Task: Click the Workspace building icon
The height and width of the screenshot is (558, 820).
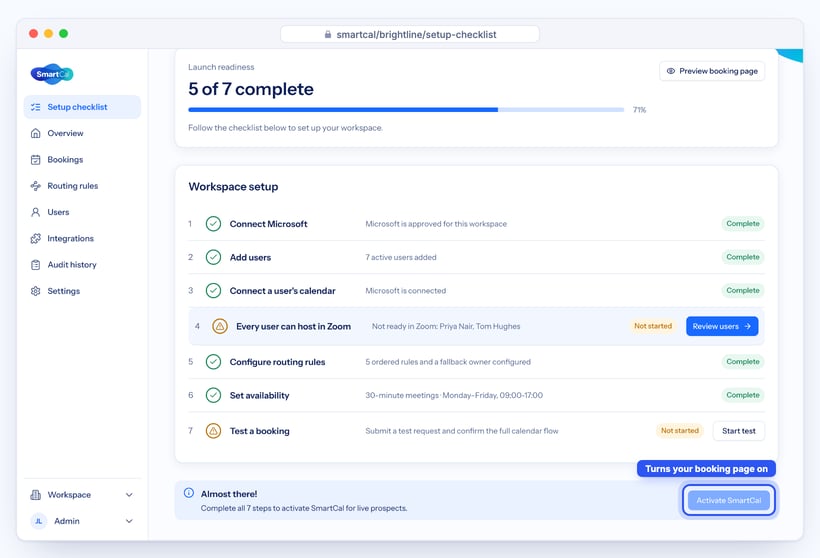Action: (x=36, y=495)
